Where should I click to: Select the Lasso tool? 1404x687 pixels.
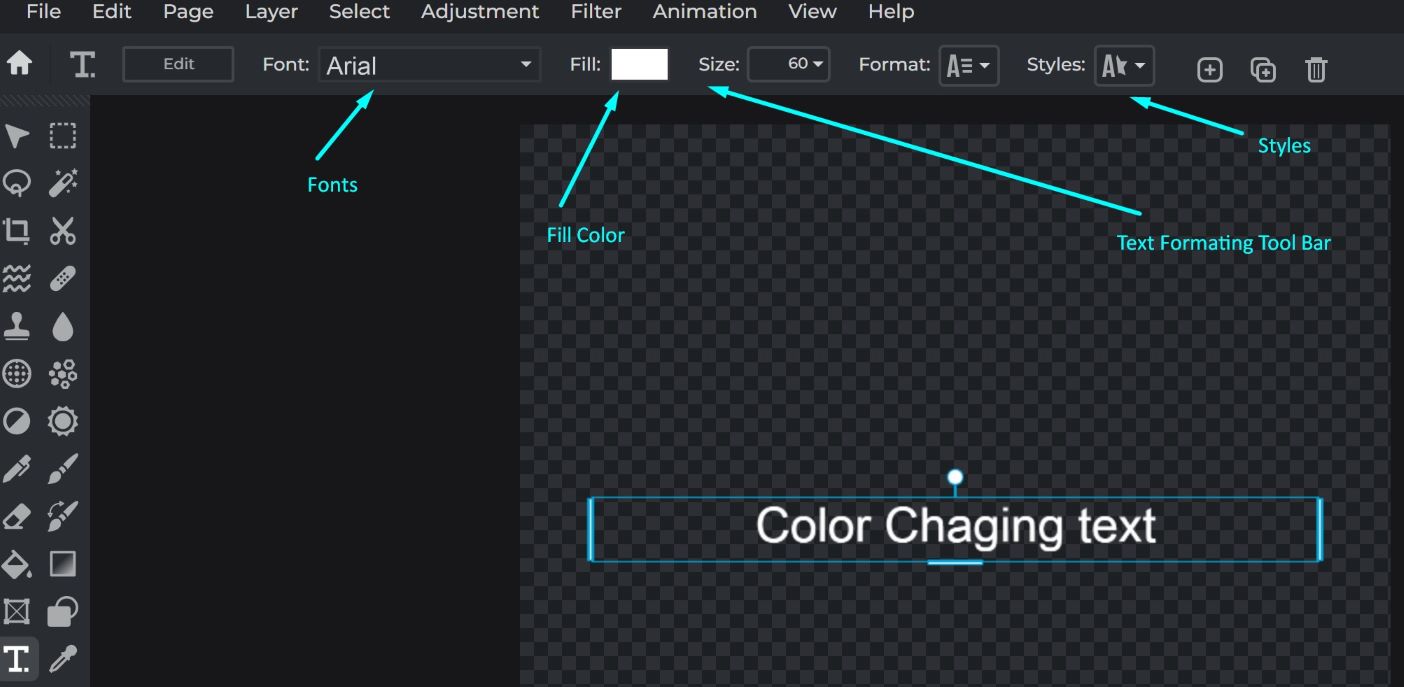tap(16, 183)
